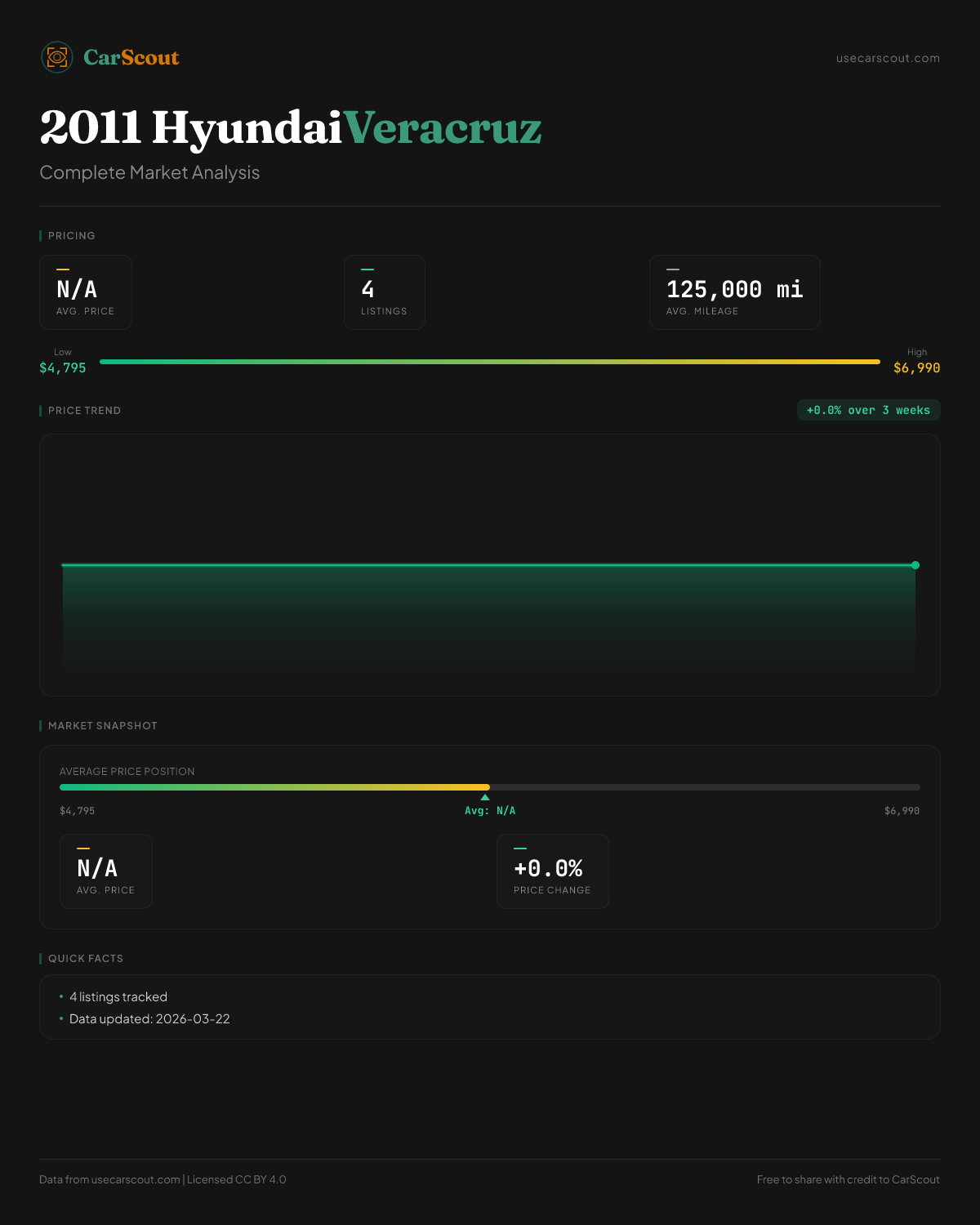Select the top Avg. Price N/A card
The image size is (980, 1225).
tap(86, 292)
